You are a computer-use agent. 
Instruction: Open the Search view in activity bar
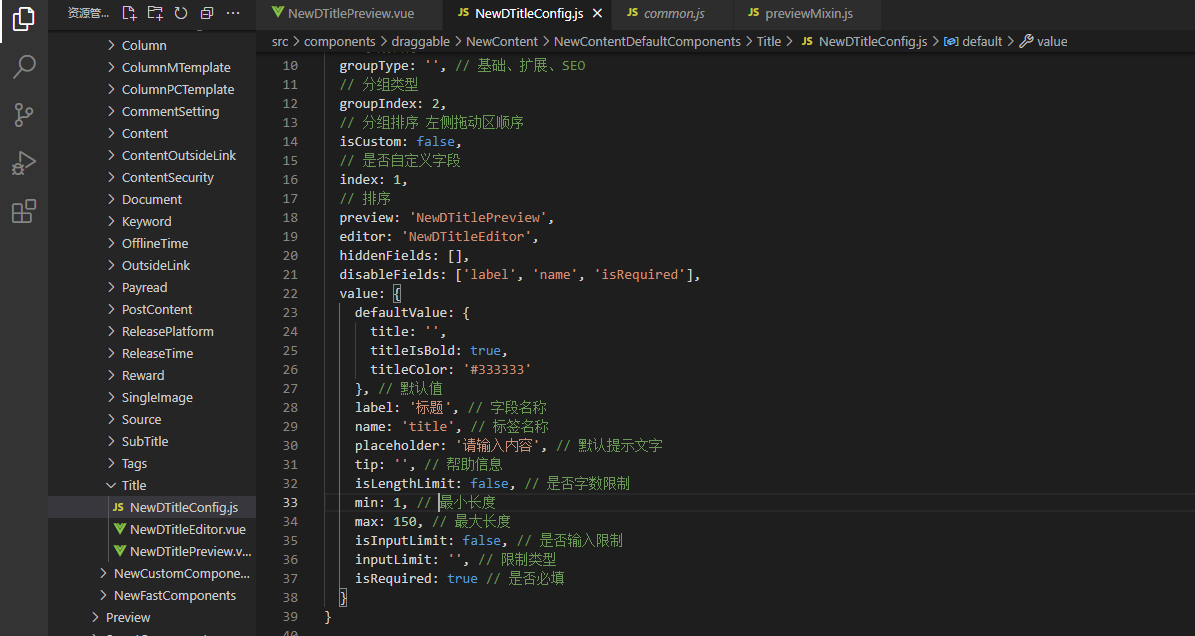click(24, 67)
